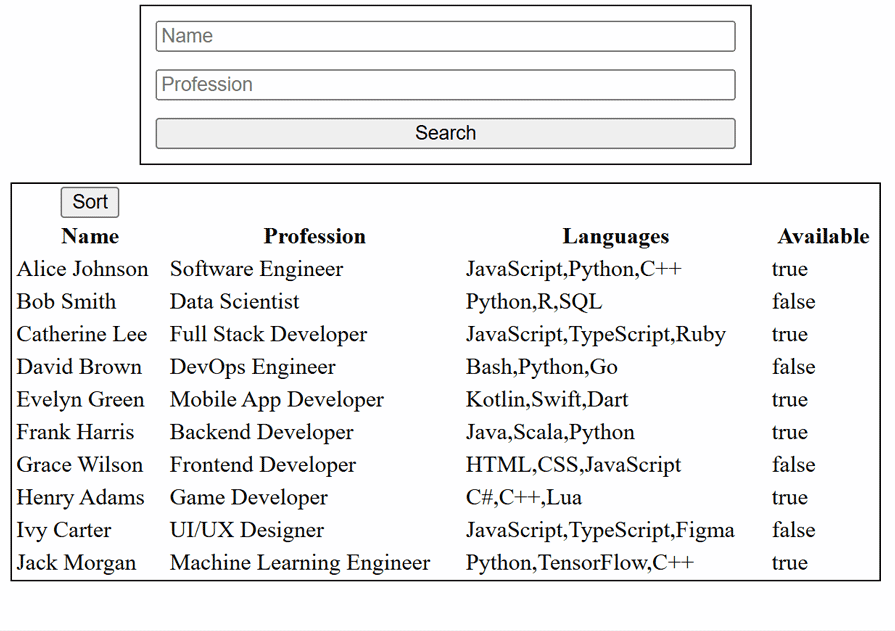Select the Software Engineer cell
The width and height of the screenshot is (895, 631).
256,269
